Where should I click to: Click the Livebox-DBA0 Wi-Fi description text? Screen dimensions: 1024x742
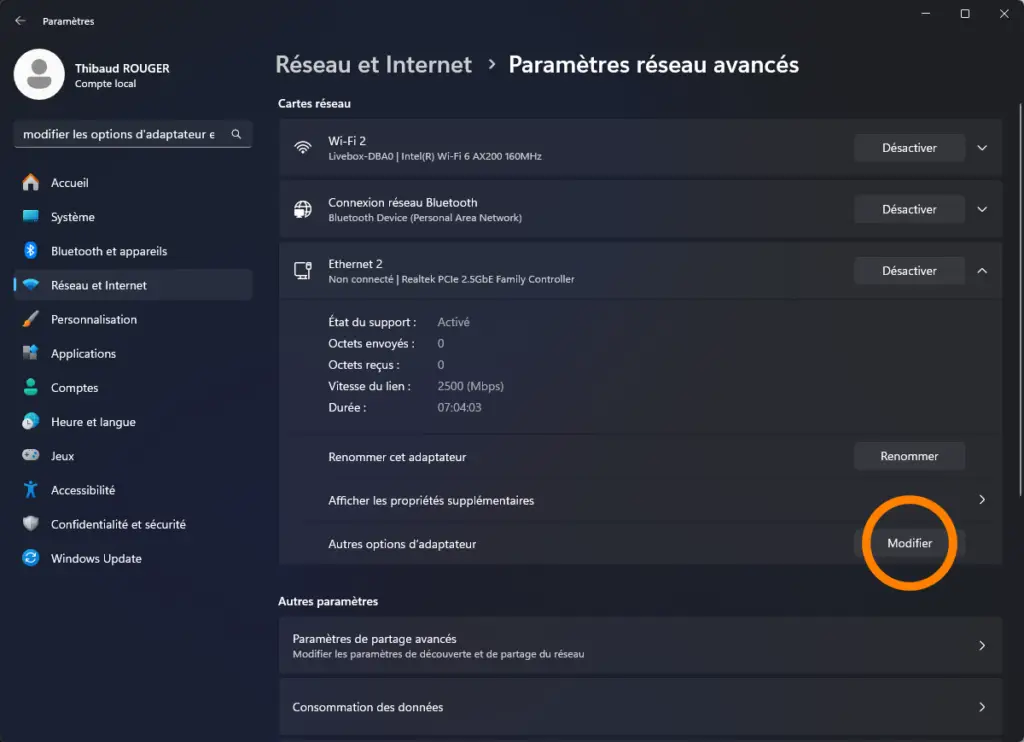coord(434,156)
